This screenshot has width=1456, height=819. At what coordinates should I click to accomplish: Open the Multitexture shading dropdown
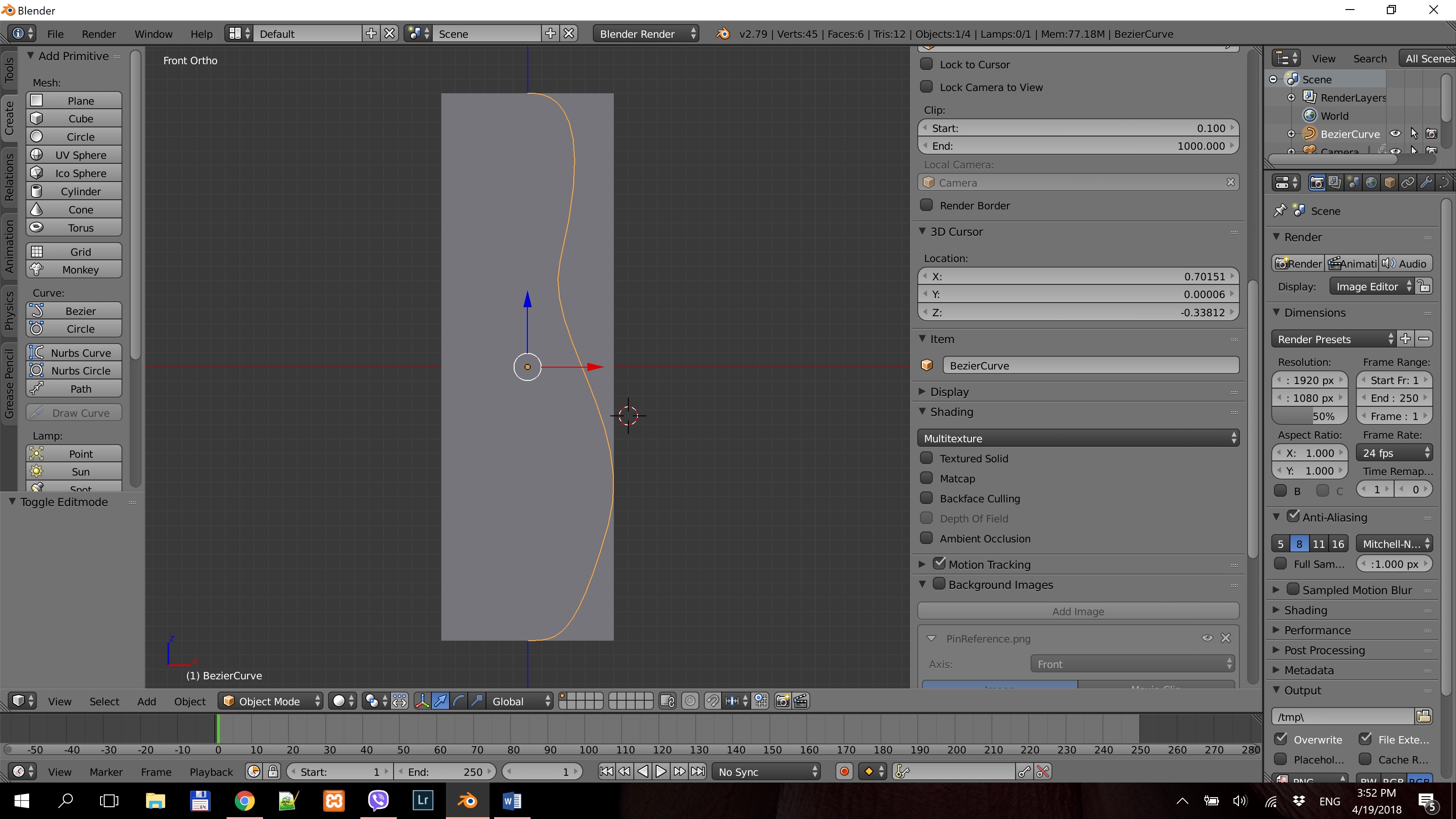(x=1078, y=438)
